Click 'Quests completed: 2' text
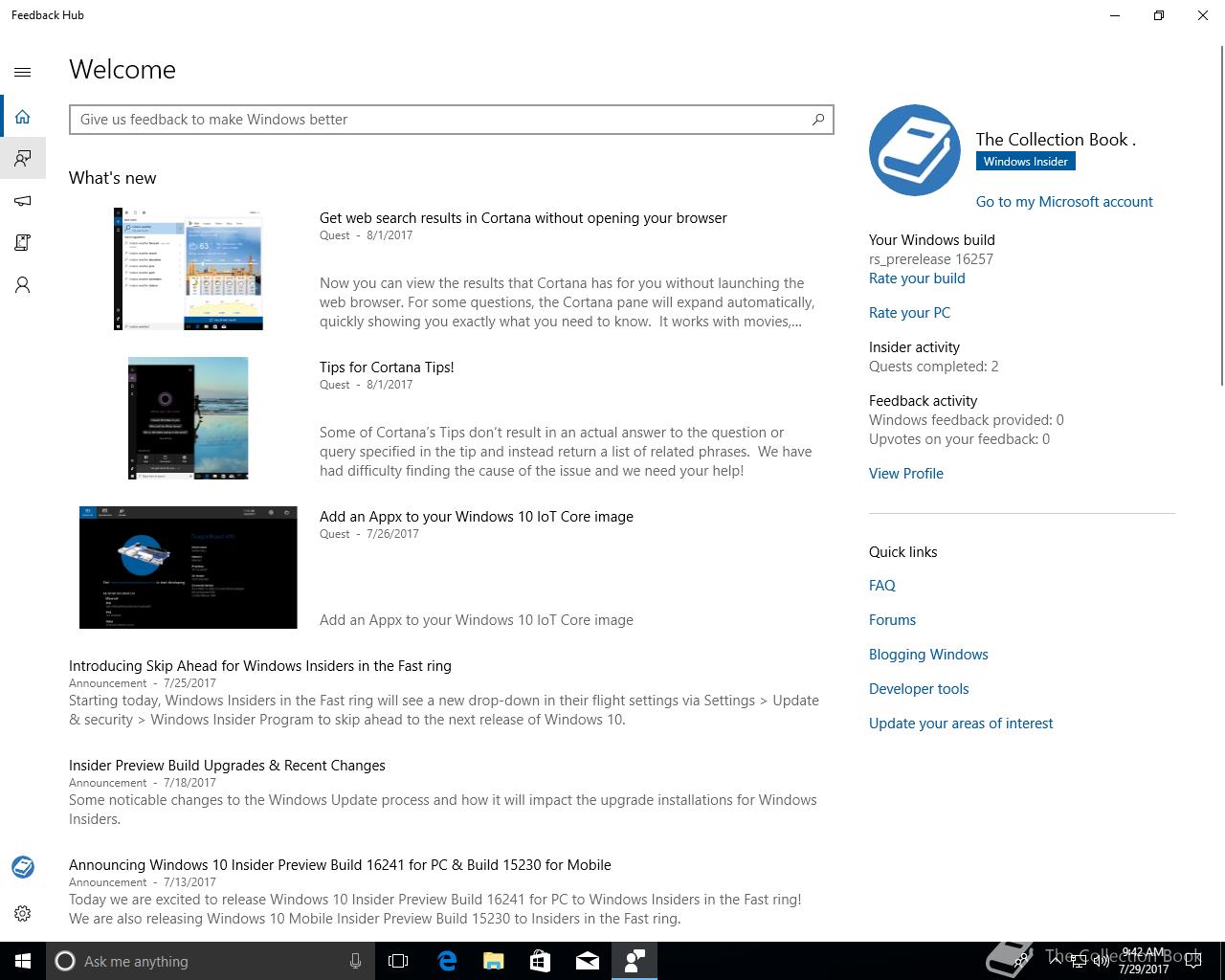 (933, 367)
